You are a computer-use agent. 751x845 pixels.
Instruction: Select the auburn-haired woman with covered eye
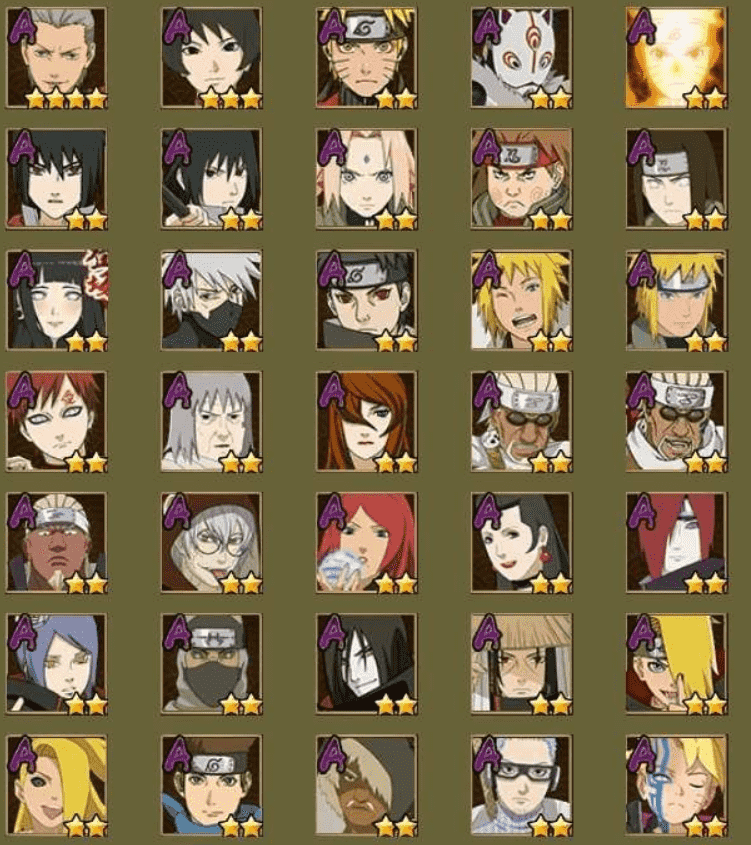click(366, 421)
